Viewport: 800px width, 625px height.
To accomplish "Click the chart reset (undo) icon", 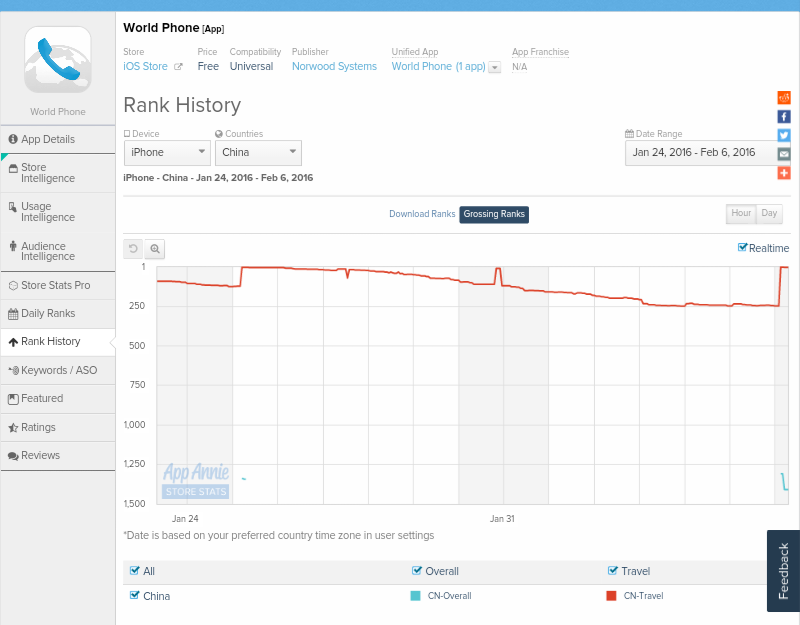I will pos(133,249).
